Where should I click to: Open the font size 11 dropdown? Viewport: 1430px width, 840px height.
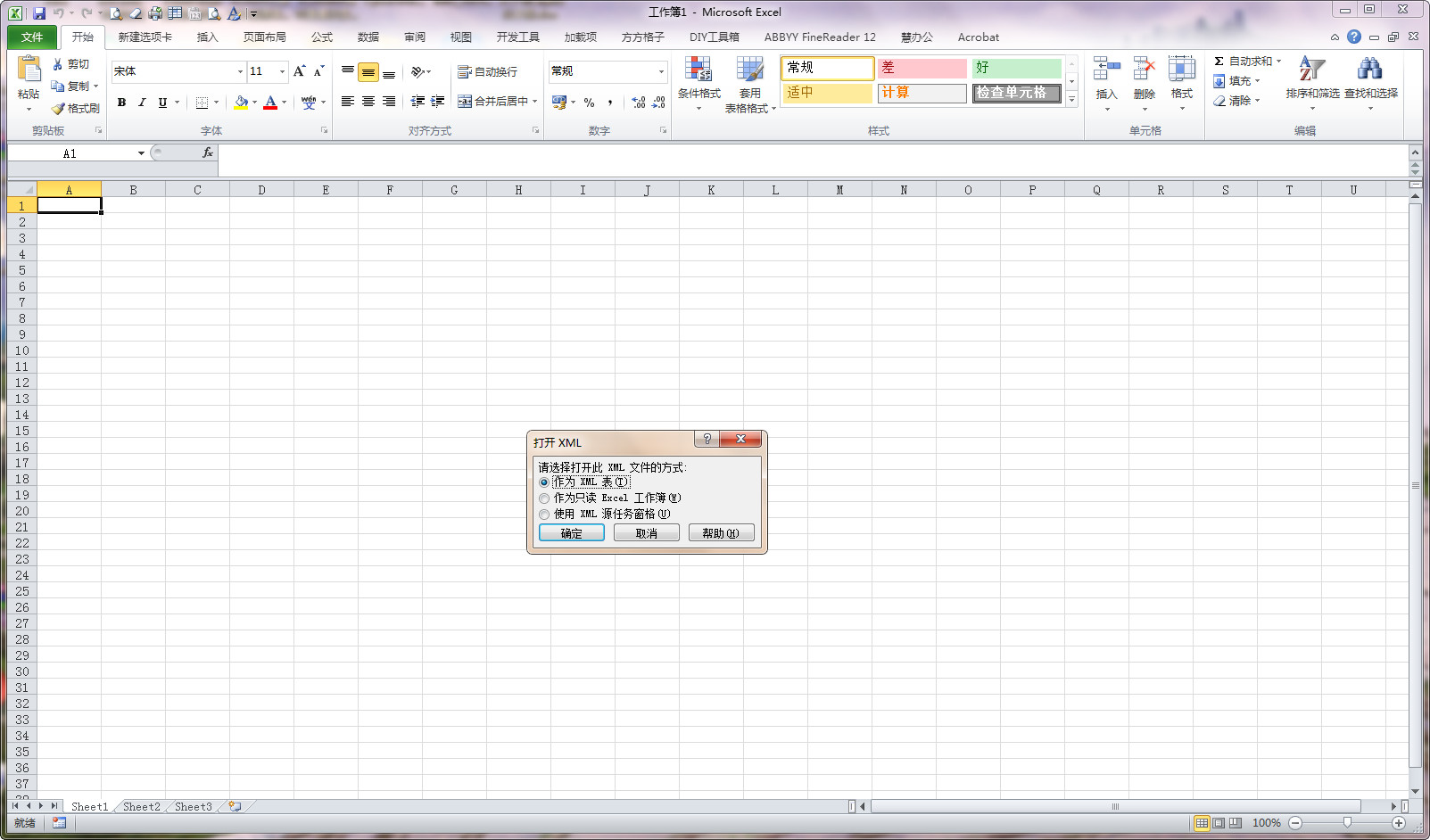pos(283,71)
